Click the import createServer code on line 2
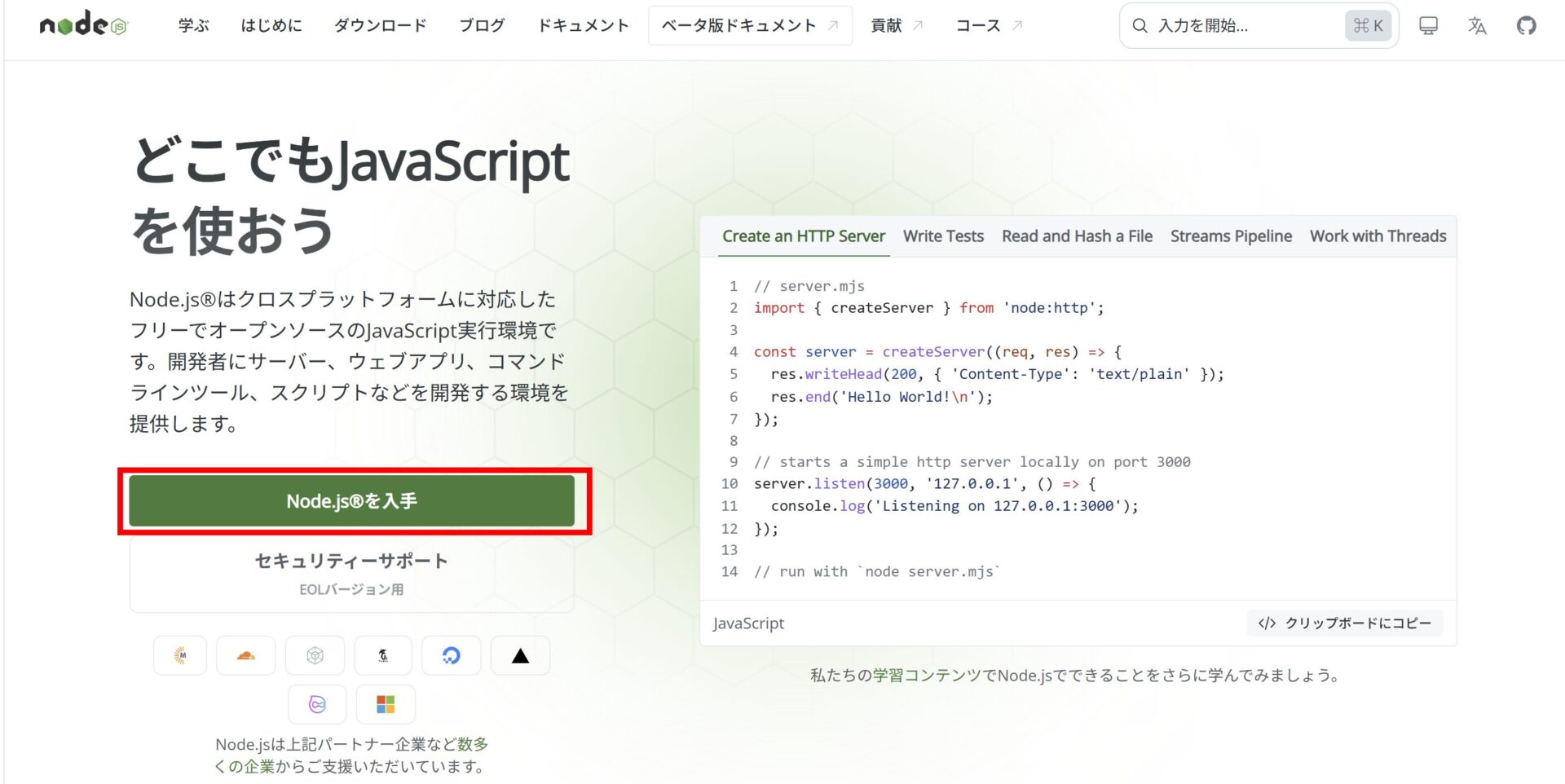 pyautogui.click(x=929, y=308)
